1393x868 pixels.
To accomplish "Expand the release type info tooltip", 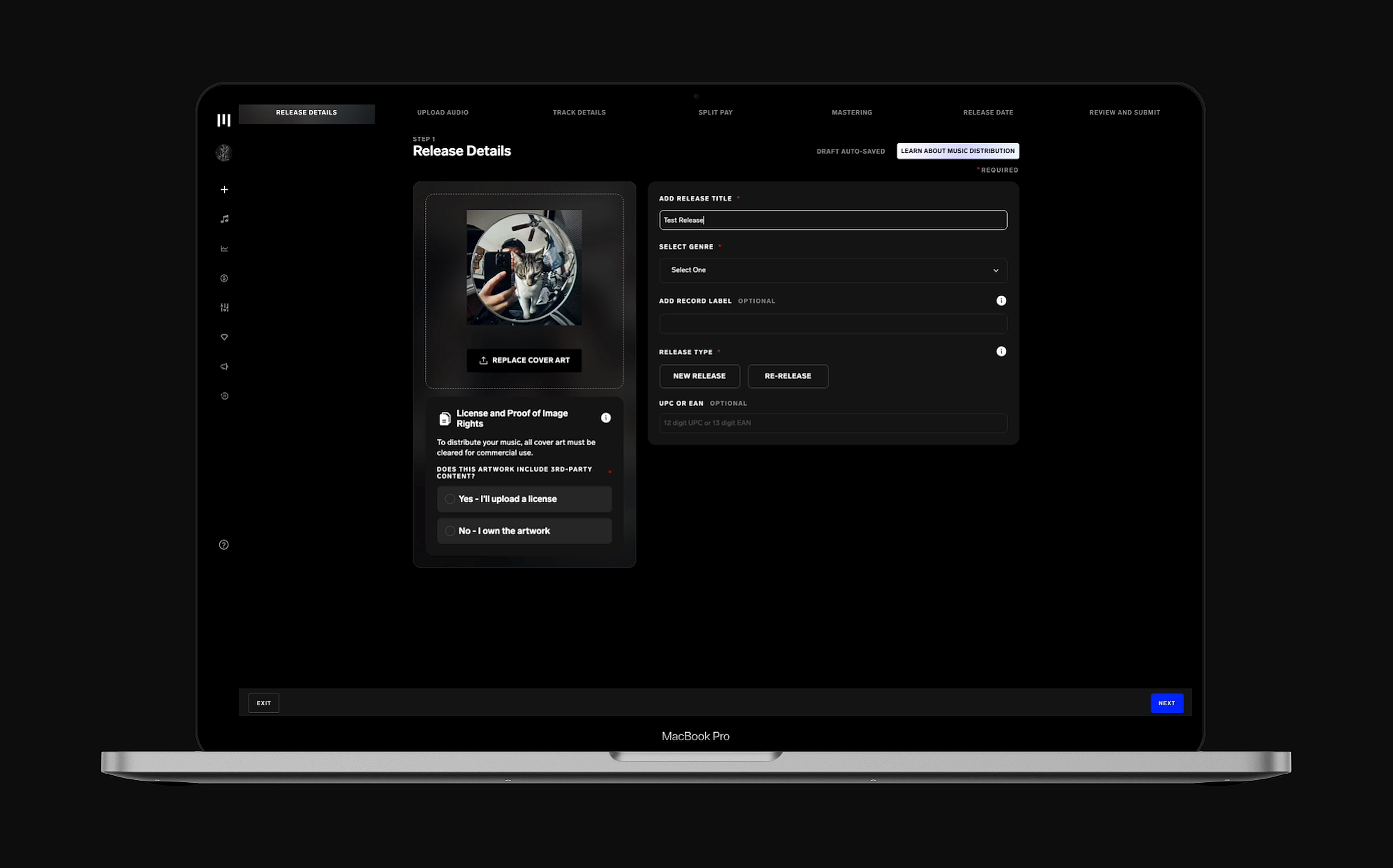I will tap(1001, 351).
